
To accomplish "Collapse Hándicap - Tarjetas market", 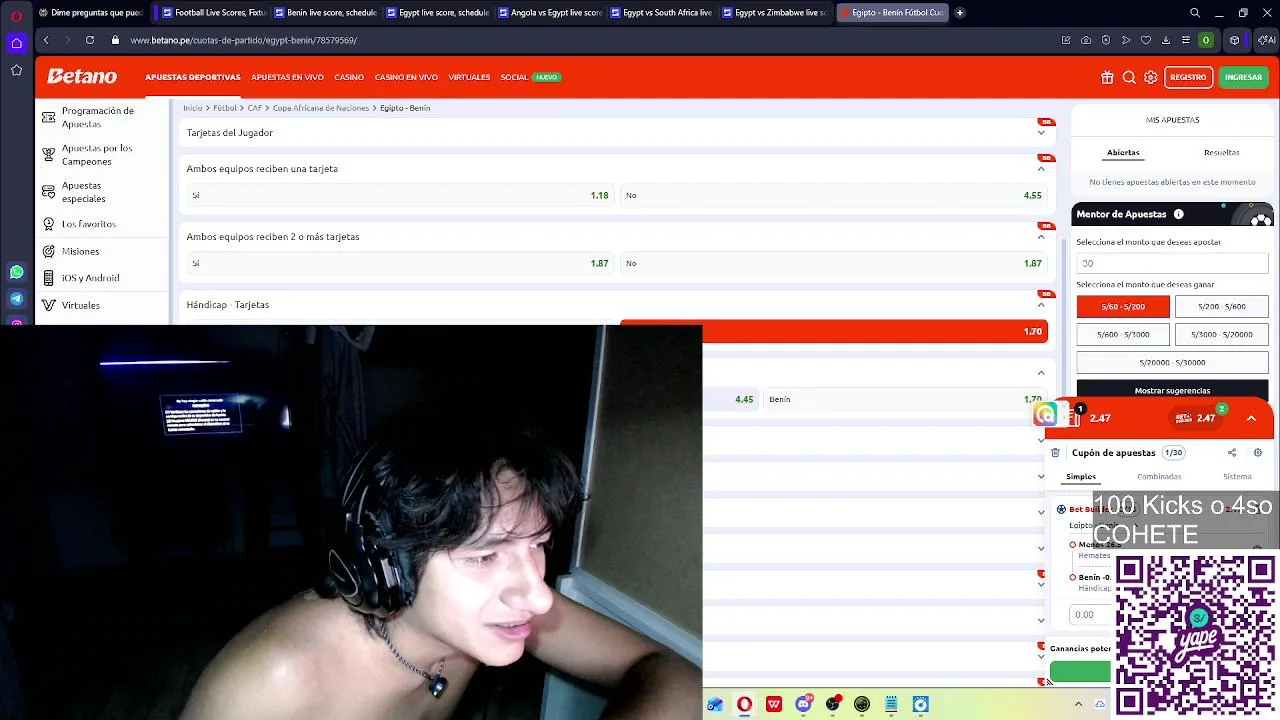I will point(1041,305).
